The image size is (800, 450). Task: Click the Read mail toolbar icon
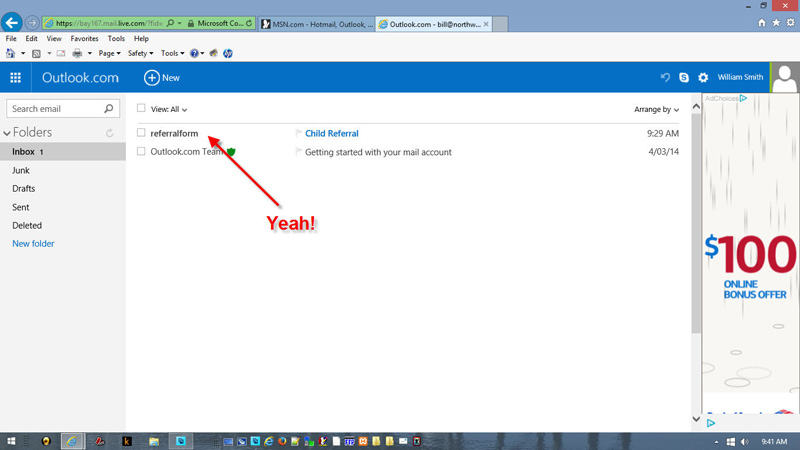pyautogui.click(x=61, y=53)
